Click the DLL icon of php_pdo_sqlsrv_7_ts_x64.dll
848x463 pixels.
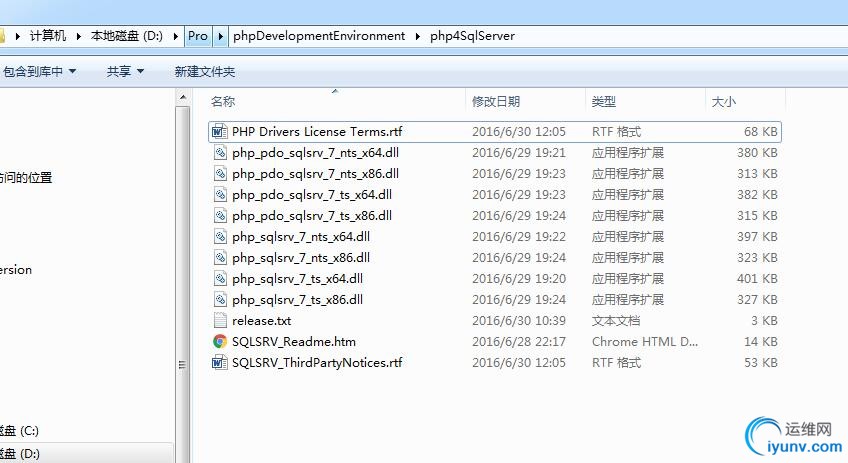click(220, 195)
